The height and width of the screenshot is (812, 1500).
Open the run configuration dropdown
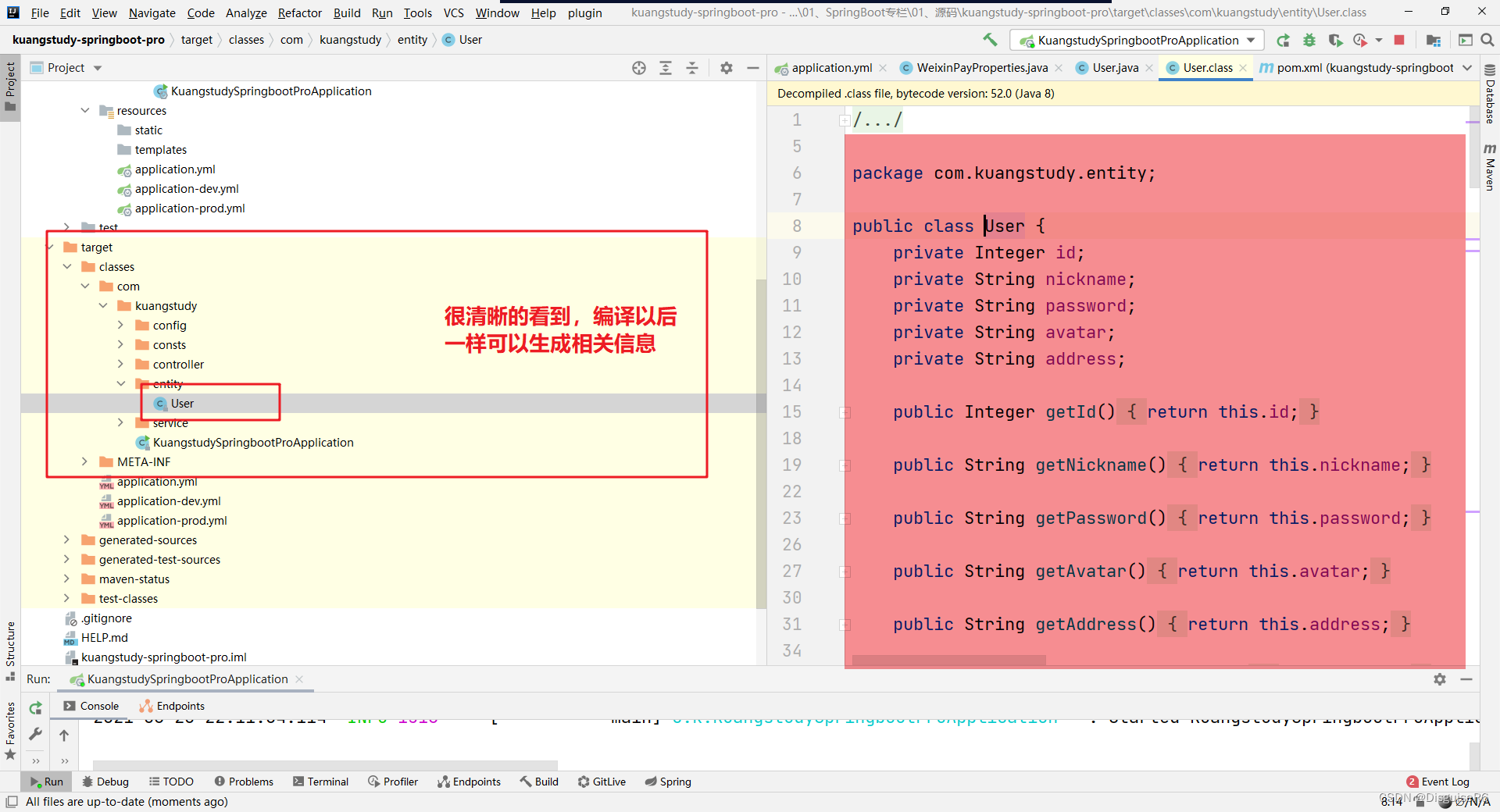(1137, 40)
